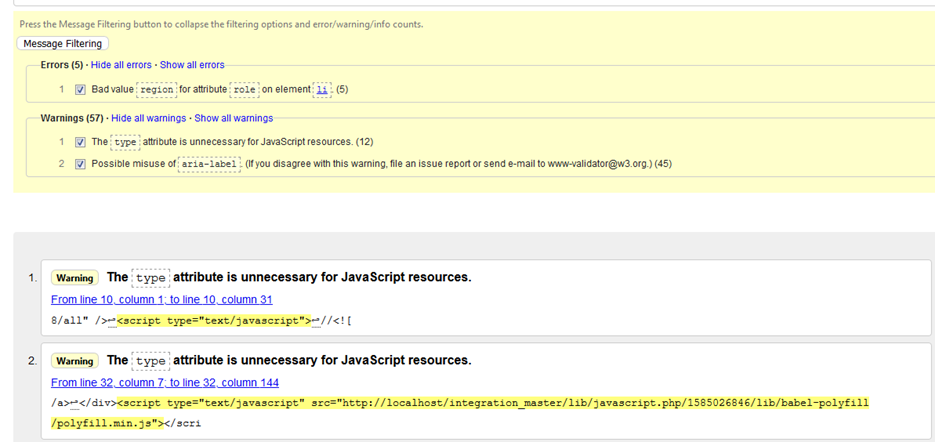Image resolution: width=935 pixels, height=442 pixels.
Task: Click the region code box in error message
Action: coord(157,89)
